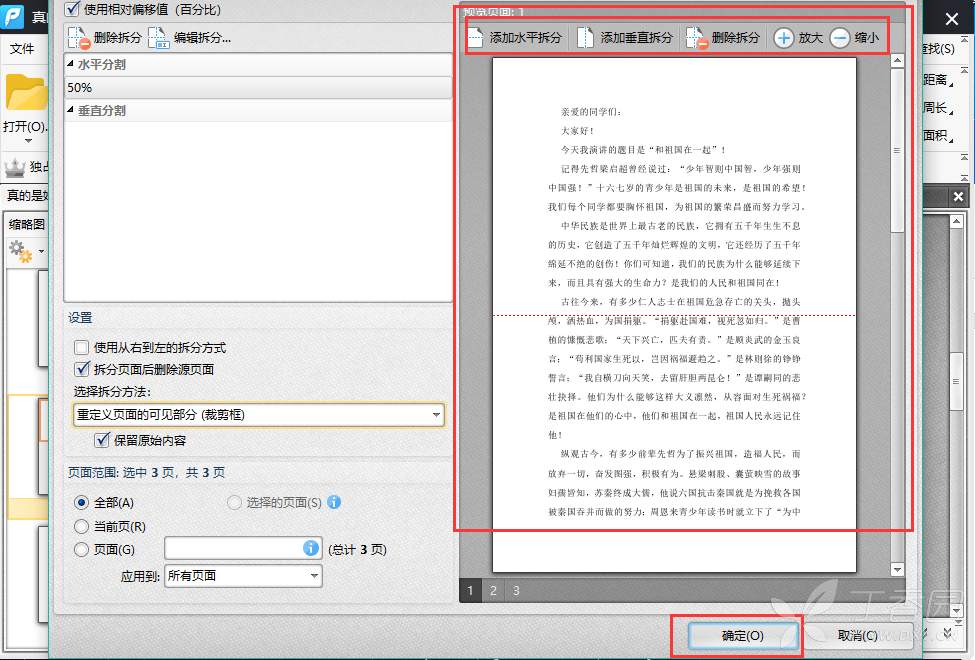
Task: Zoom in the preview (放大)
Action: 798,37
